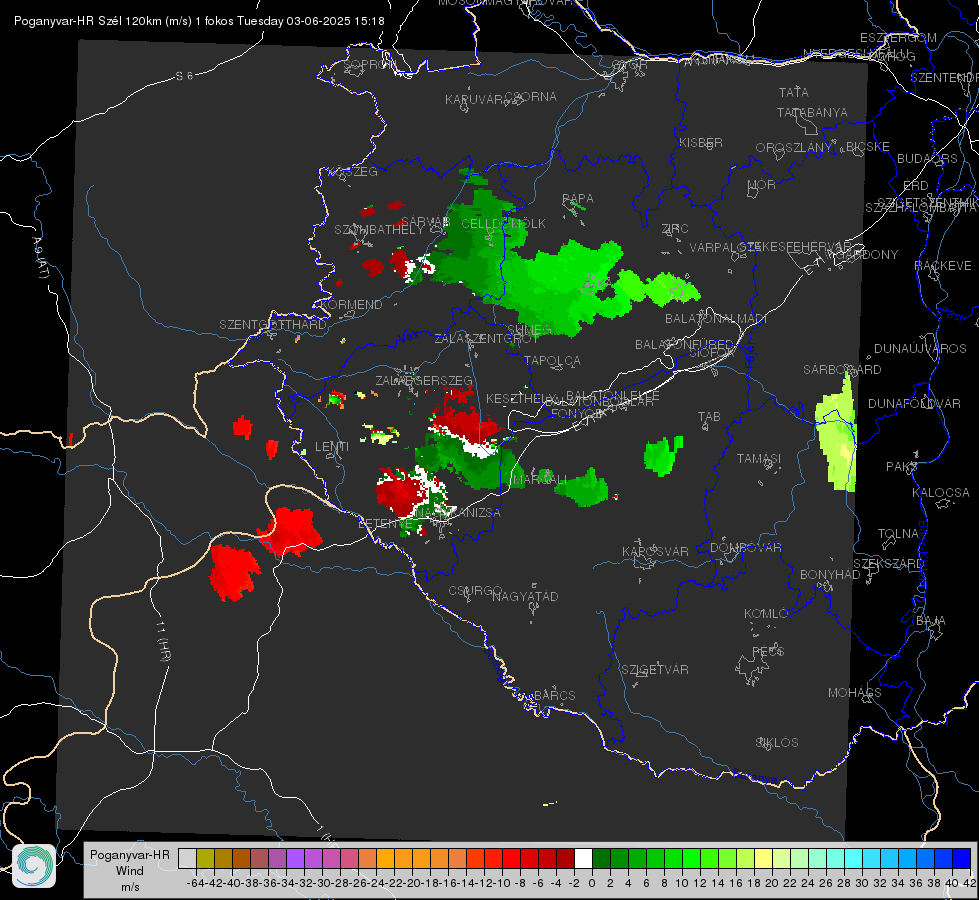Click the 'm/s' unit label in the legend
The image size is (979, 900).
click(130, 887)
